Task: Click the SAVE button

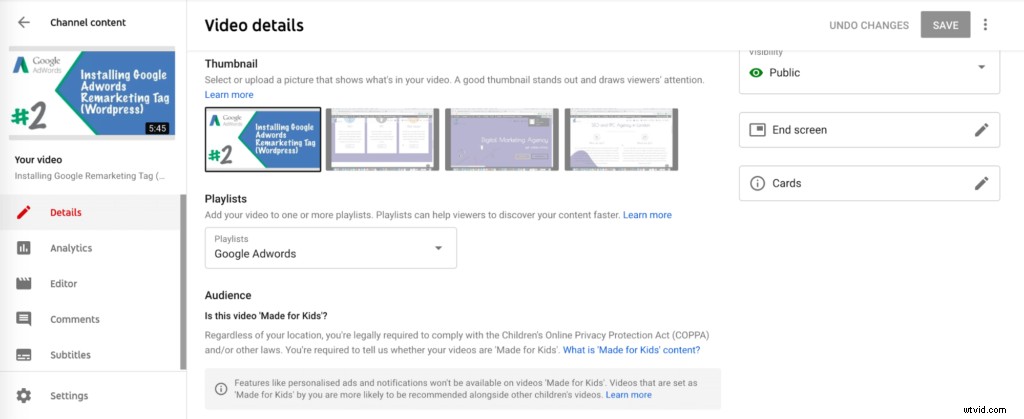Action: tap(945, 25)
